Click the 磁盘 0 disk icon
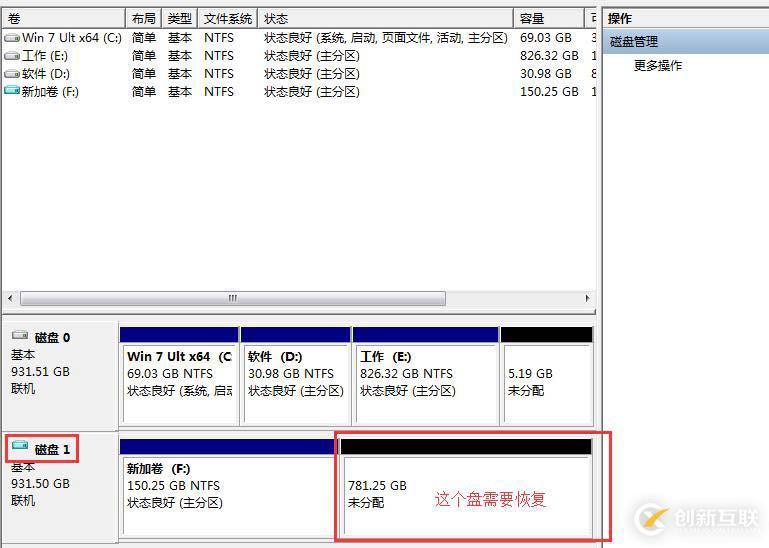Image resolution: width=769 pixels, height=548 pixels. [20, 335]
